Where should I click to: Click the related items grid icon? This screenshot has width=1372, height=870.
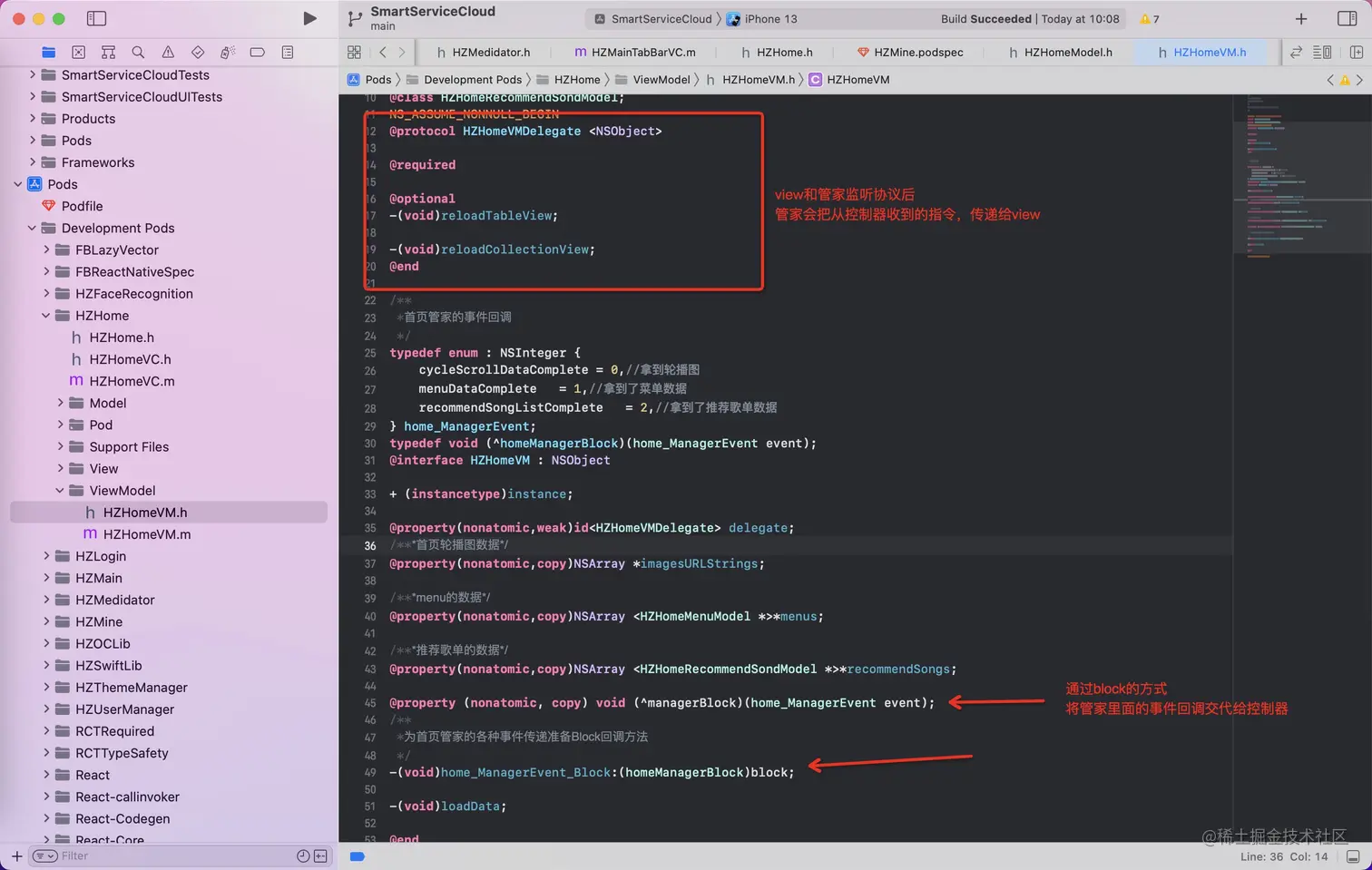point(354,53)
